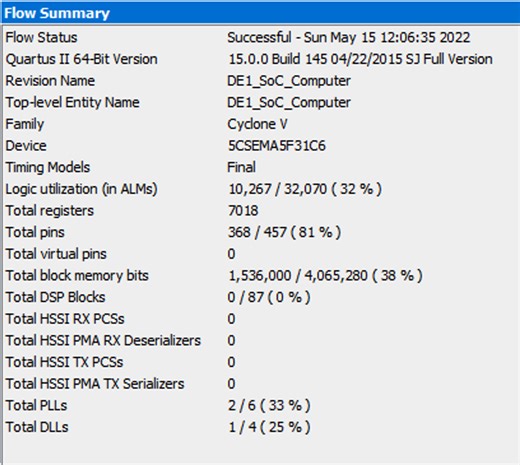Viewport: 520px width, 465px height.
Task: Select the 'Timing Models' label
Action: click(x=48, y=167)
